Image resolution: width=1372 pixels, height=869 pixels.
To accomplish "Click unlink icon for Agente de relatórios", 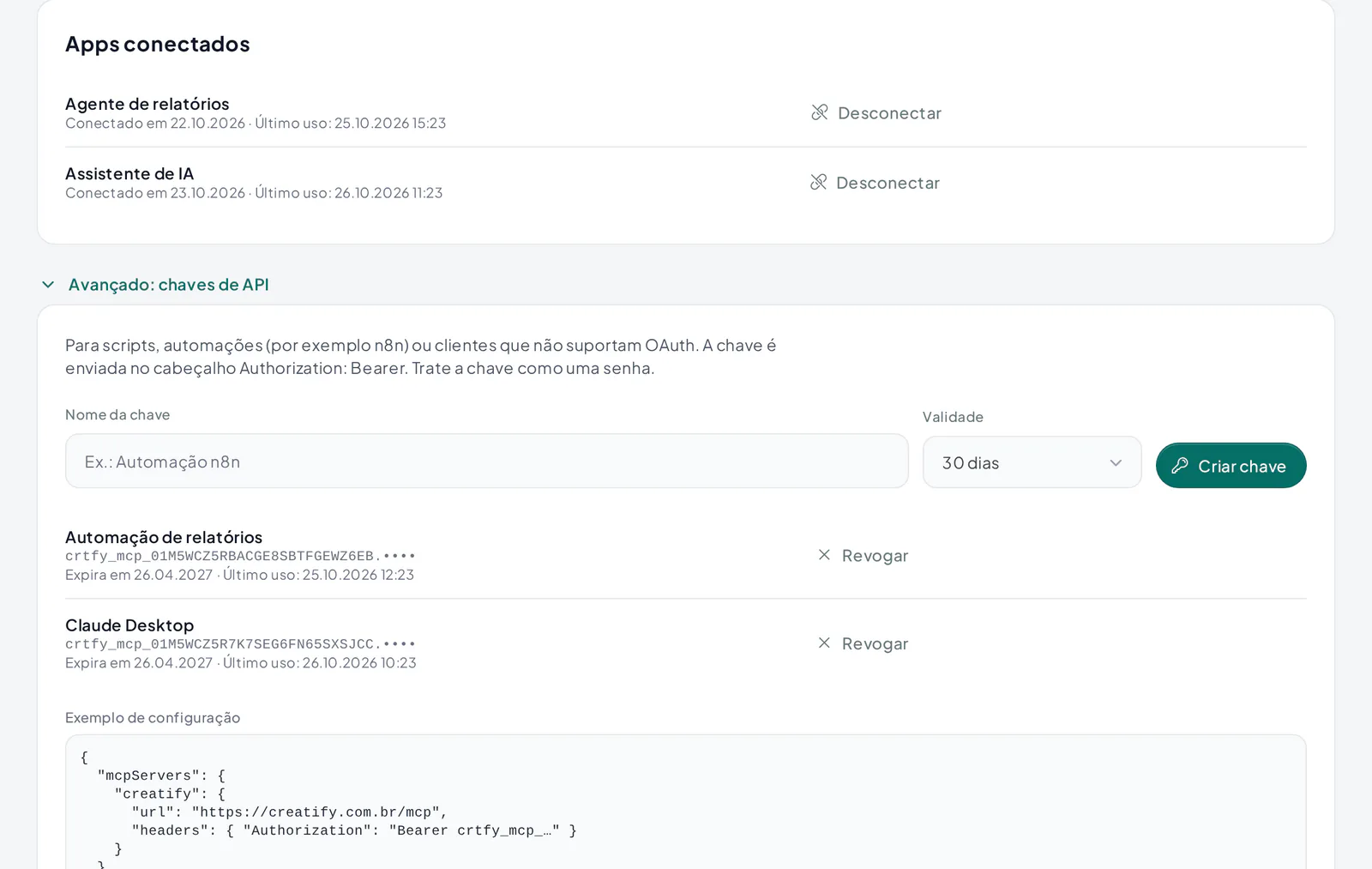I will [820, 112].
